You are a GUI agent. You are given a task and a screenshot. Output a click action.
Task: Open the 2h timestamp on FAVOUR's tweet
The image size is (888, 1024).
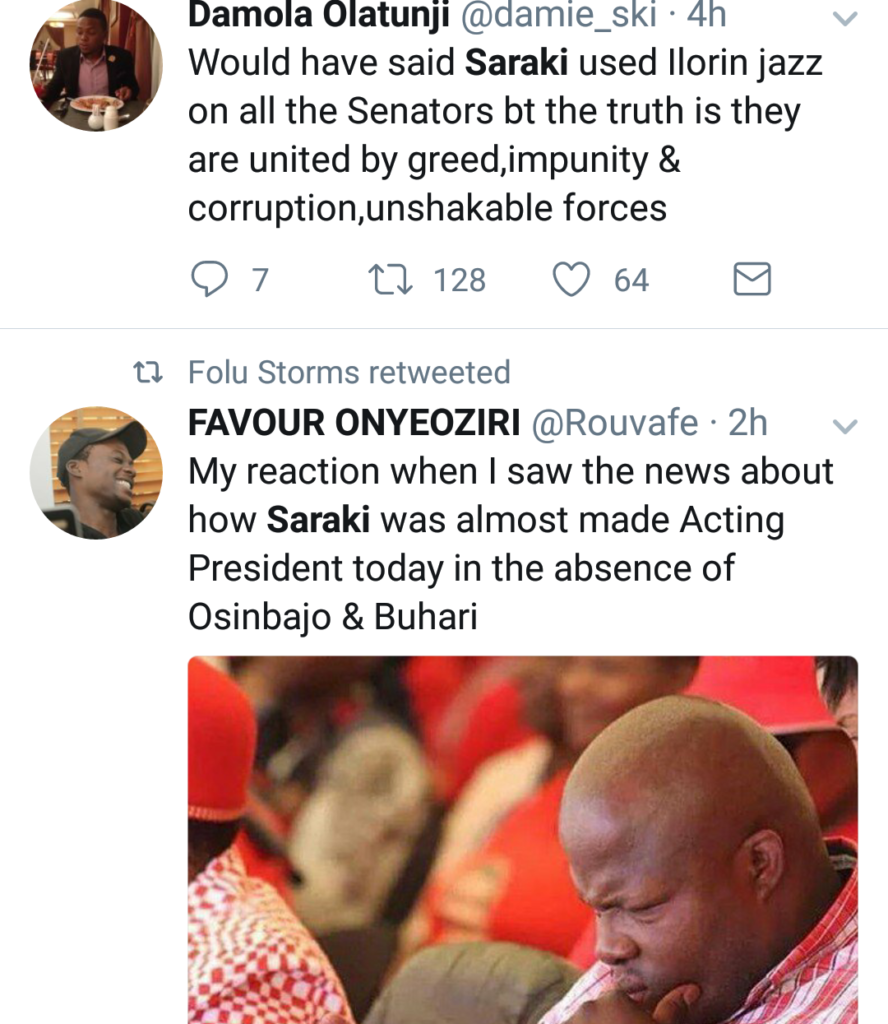point(747,424)
